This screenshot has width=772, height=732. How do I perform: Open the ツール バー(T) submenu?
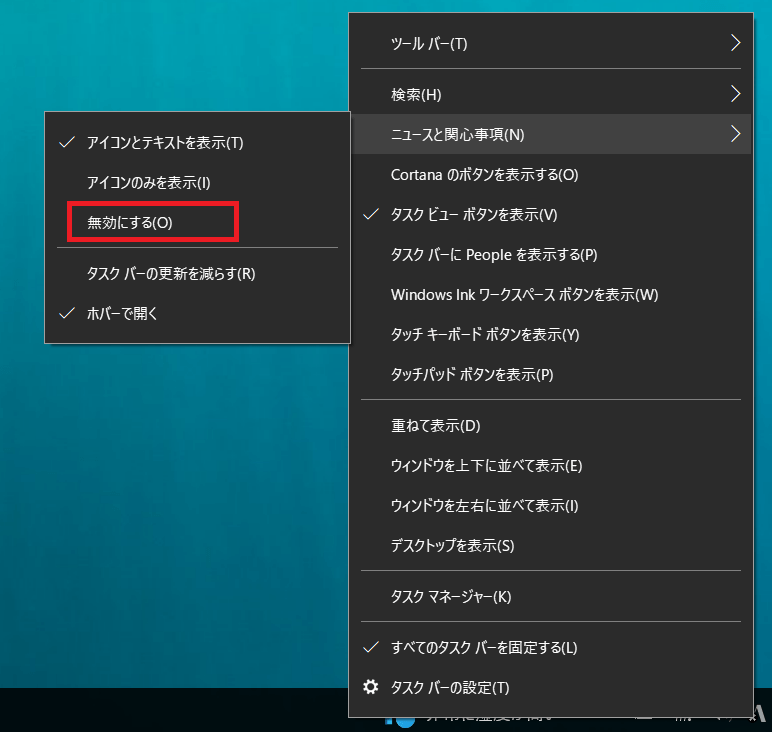pos(551,43)
